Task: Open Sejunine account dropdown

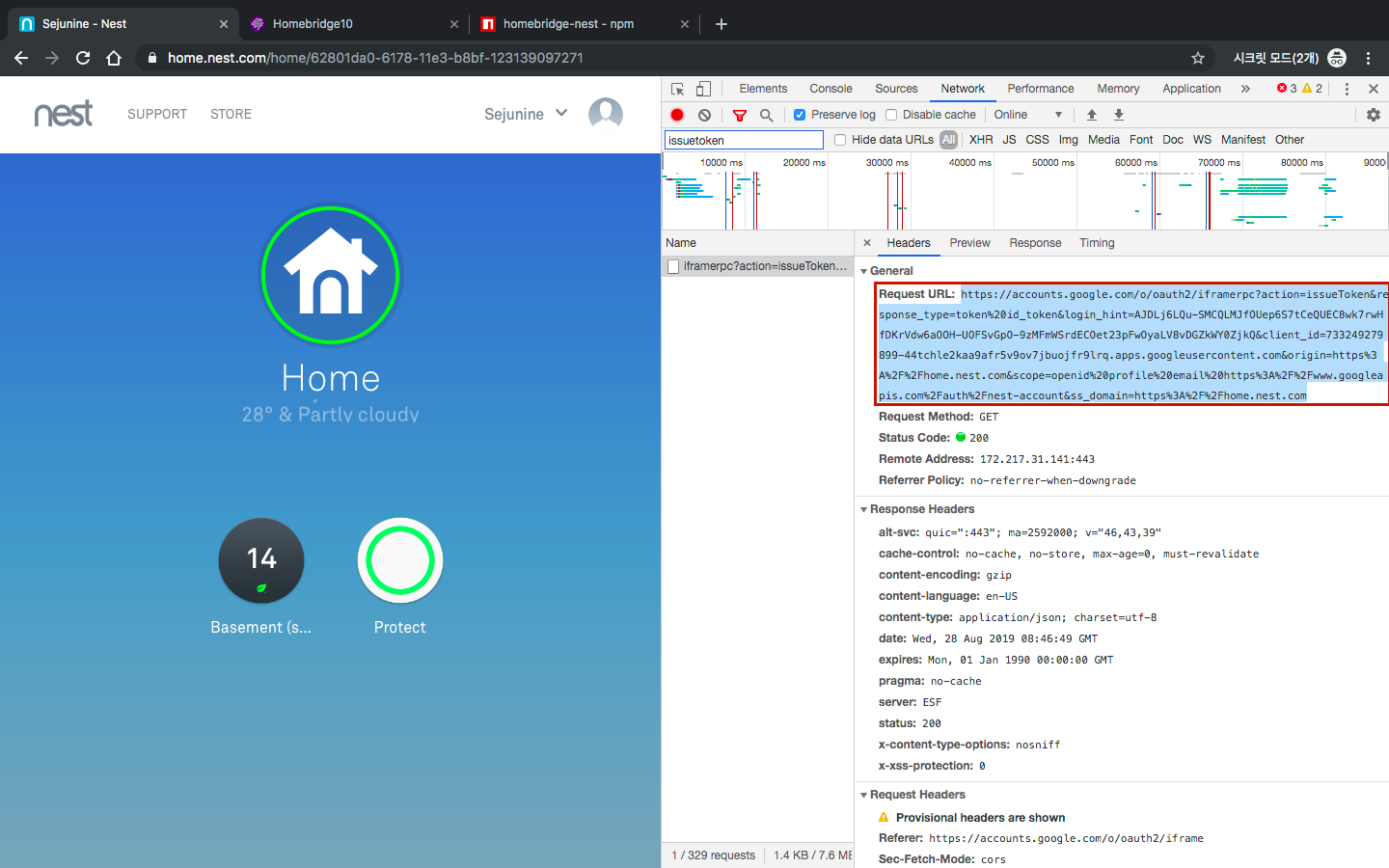Action: [526, 114]
